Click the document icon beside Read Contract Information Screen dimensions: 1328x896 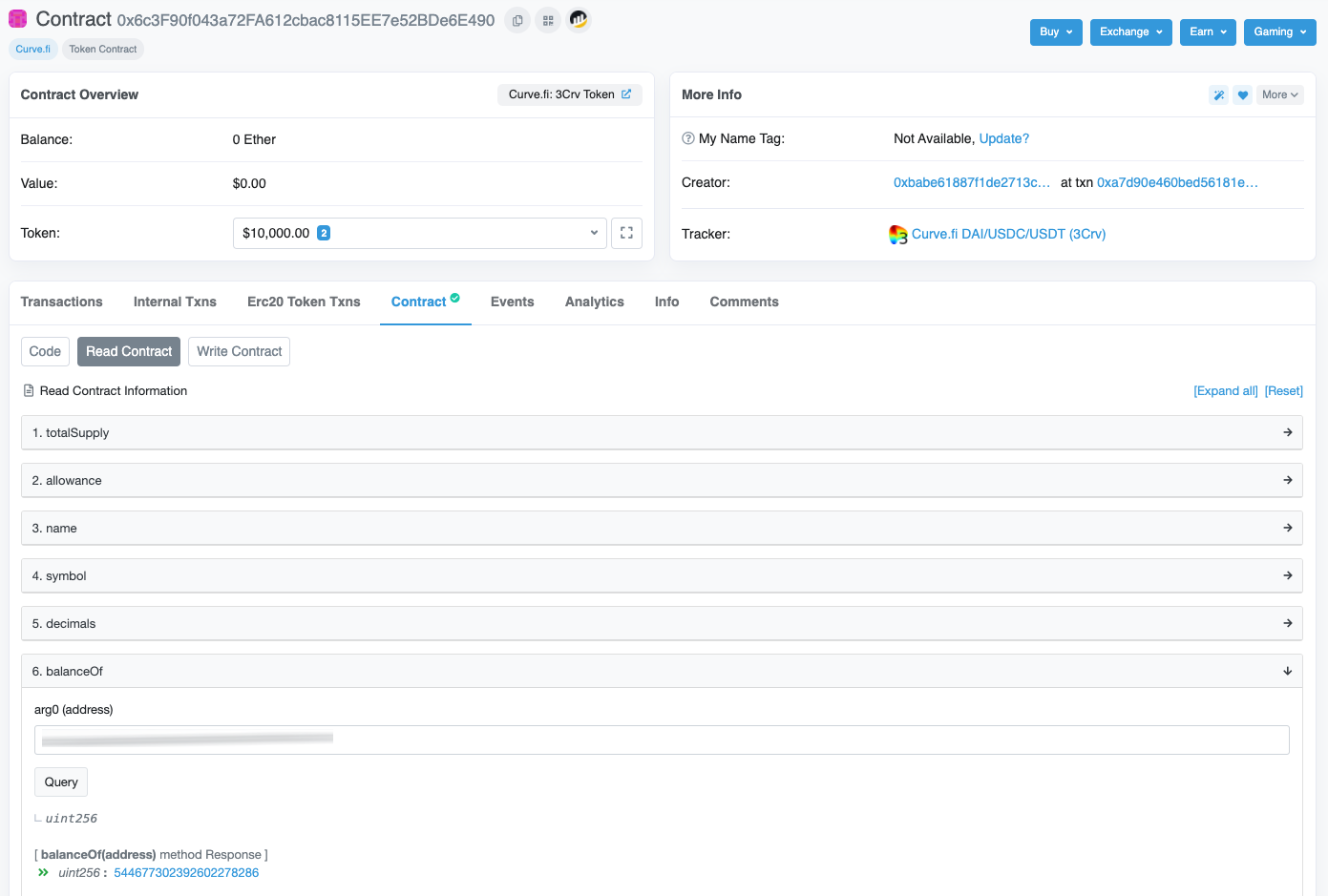click(x=29, y=390)
